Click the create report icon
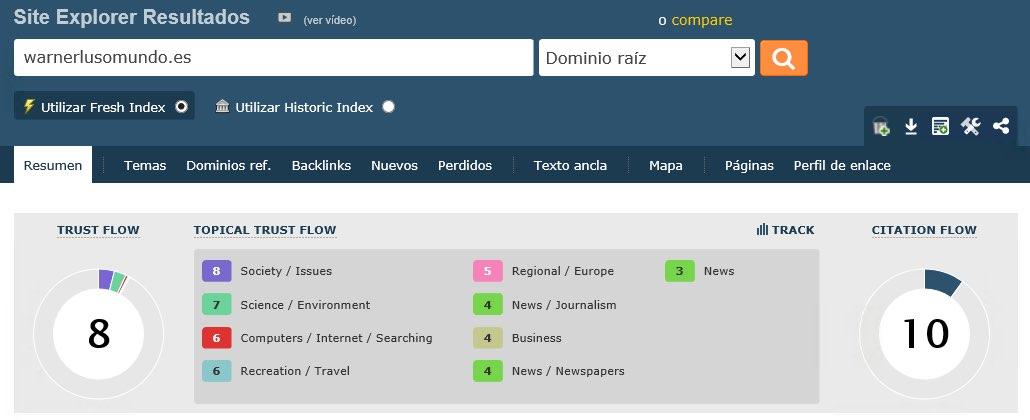1030x420 pixels. point(940,126)
